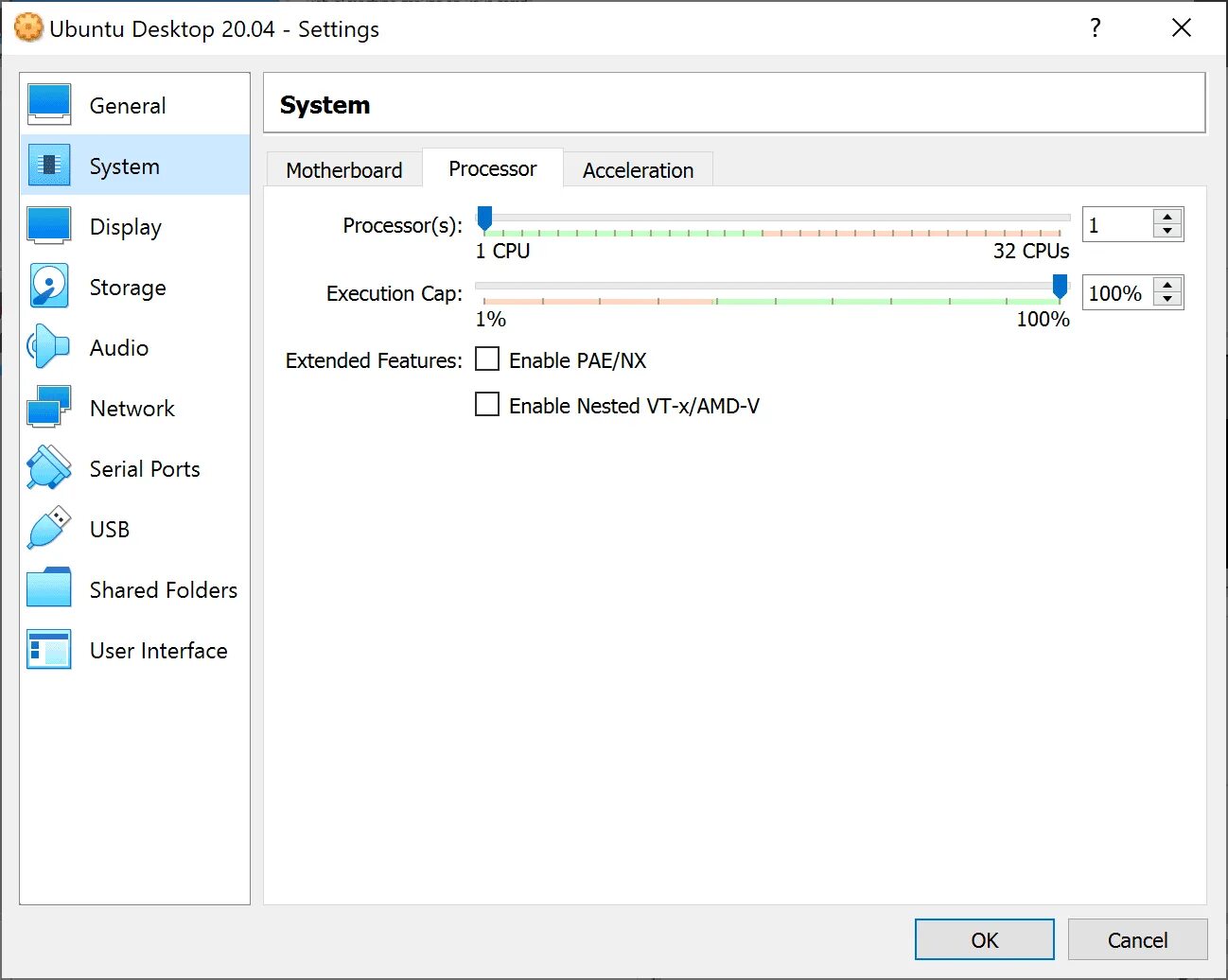Select Network category label
The height and width of the screenshot is (980, 1228).
(x=132, y=409)
